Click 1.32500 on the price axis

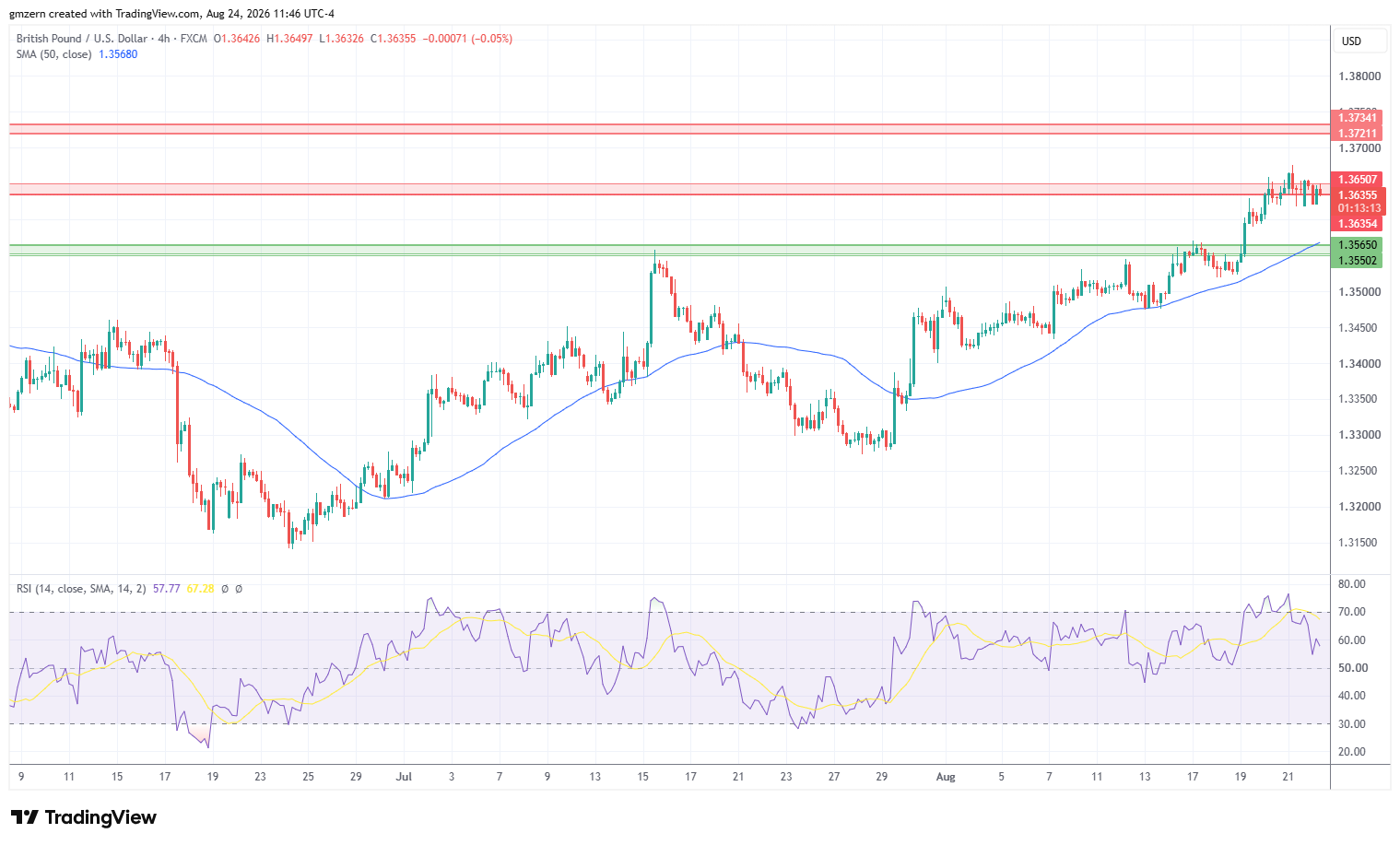[1359, 471]
